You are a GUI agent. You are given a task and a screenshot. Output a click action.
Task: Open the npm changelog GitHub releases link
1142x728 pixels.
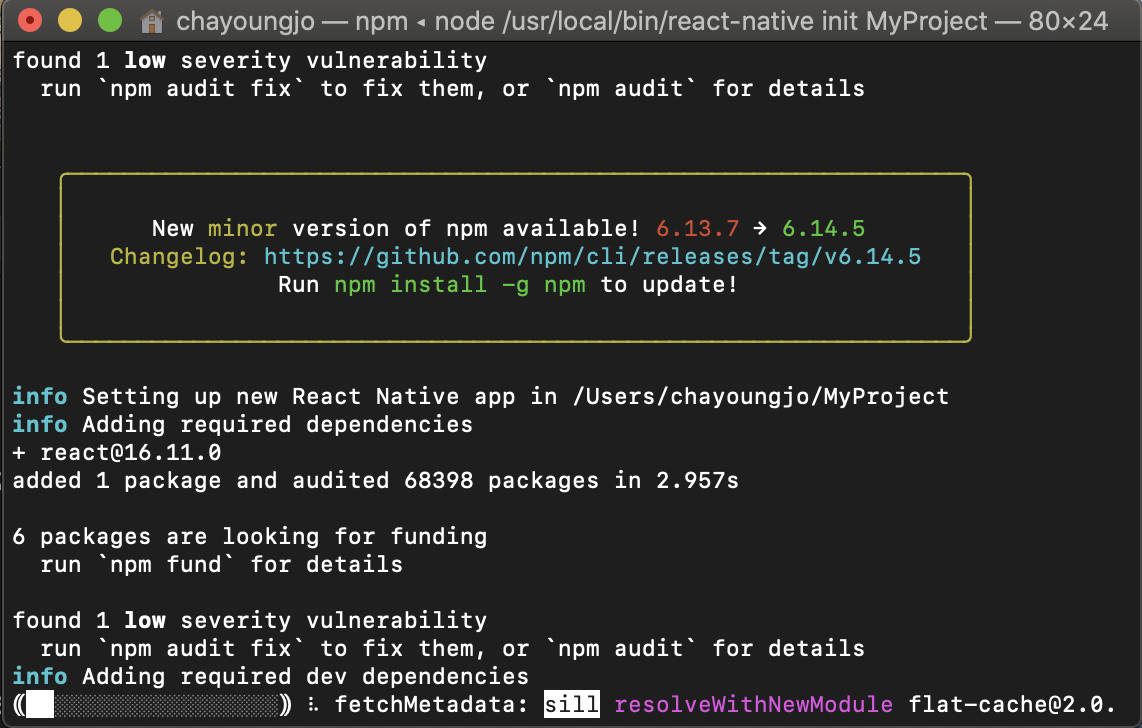(x=592, y=256)
